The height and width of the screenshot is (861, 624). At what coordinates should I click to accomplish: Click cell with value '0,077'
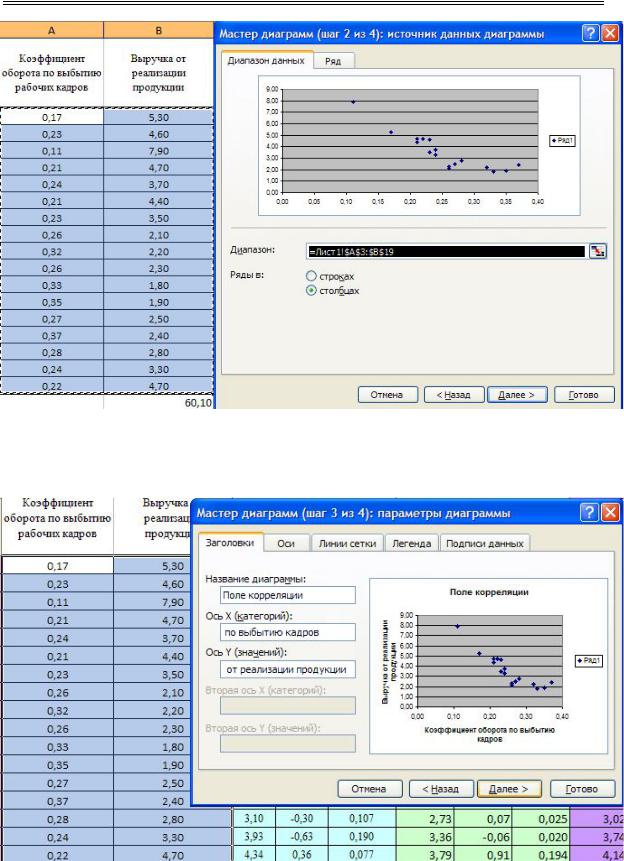pyautogui.click(x=361, y=854)
